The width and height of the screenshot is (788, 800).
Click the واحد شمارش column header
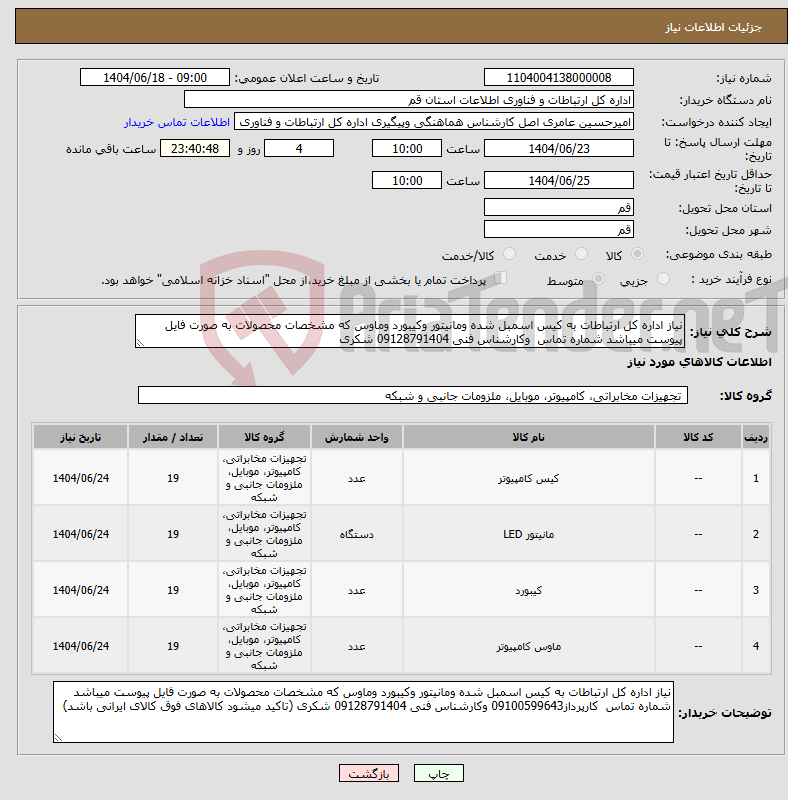tap(357, 437)
